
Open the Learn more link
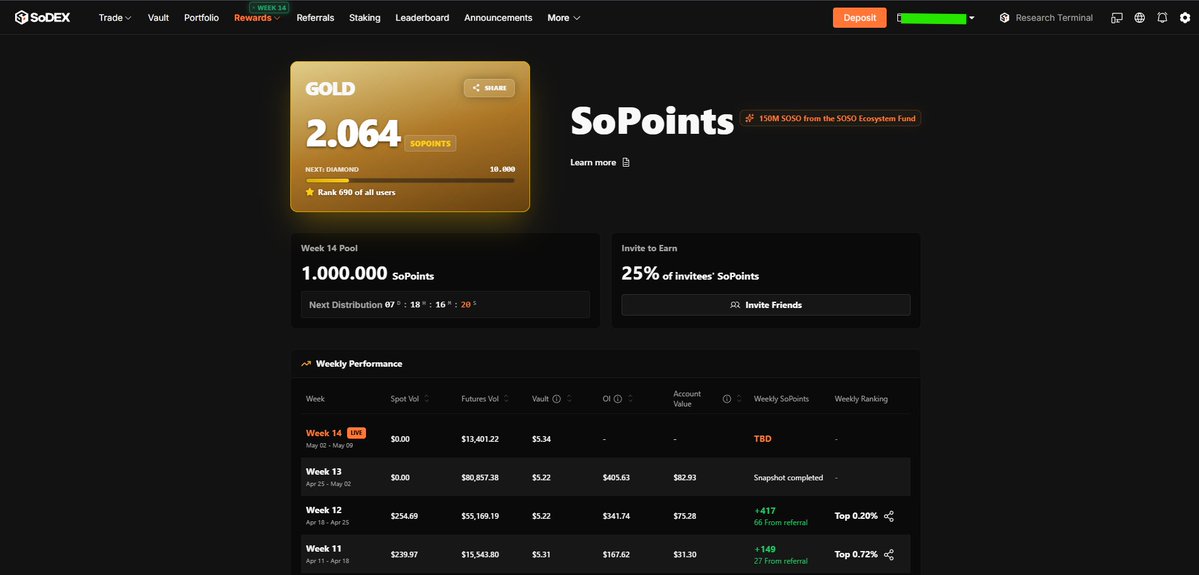593,162
